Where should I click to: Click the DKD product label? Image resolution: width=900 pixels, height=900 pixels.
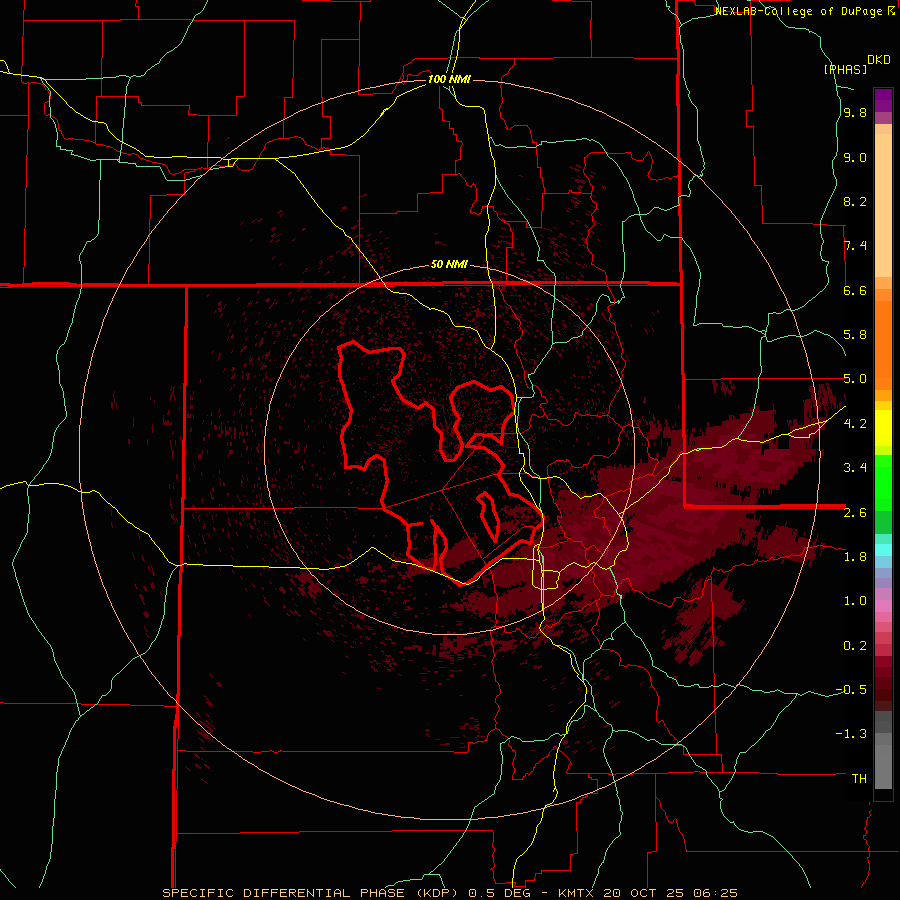point(879,60)
